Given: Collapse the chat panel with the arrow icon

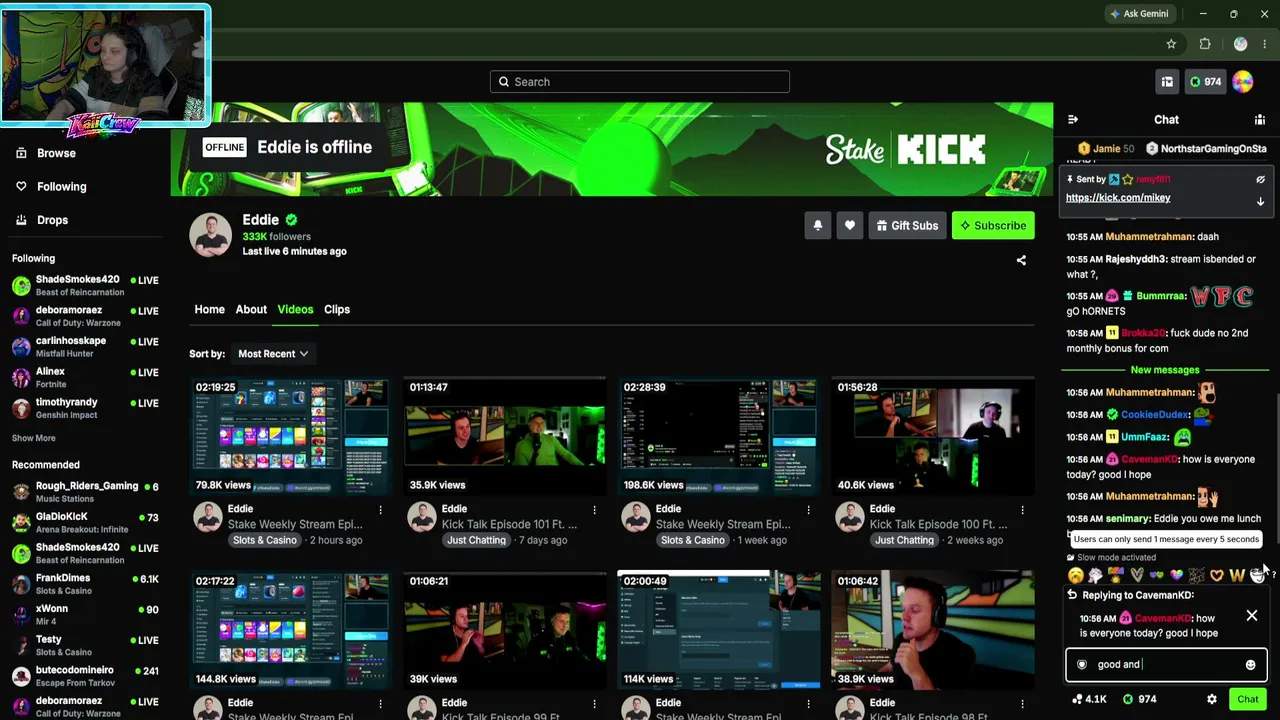Looking at the screenshot, I should (x=1073, y=119).
